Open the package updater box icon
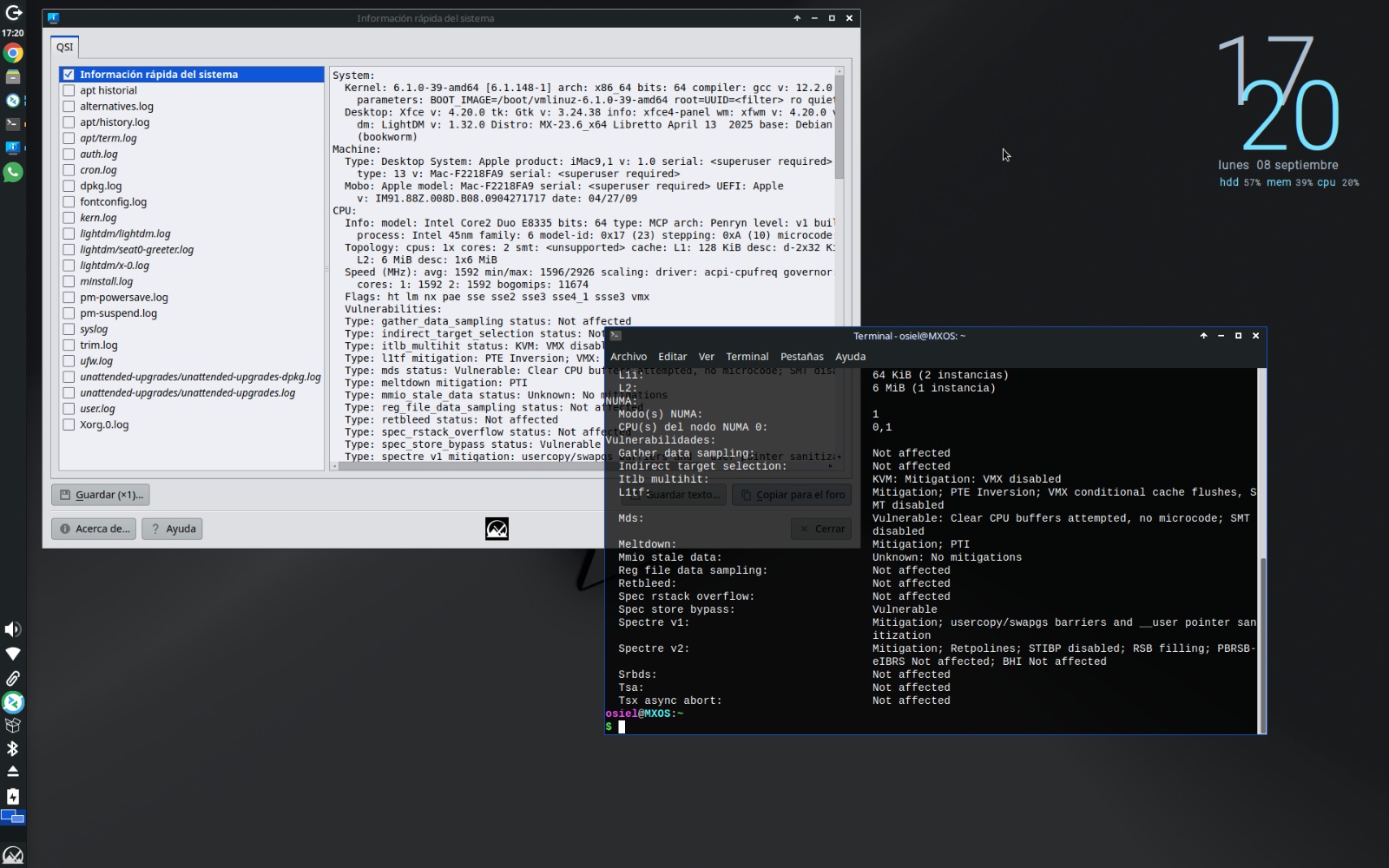 13,725
